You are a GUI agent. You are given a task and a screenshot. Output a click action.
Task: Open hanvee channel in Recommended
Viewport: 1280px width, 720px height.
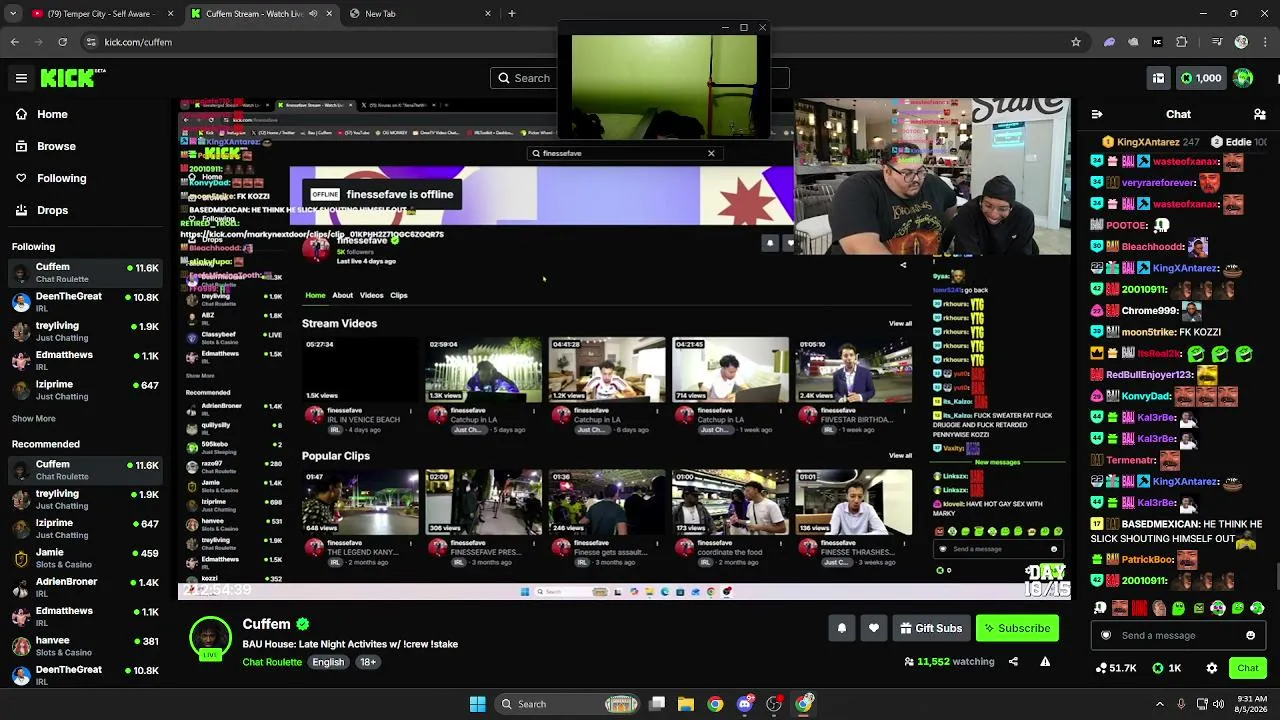(x=86, y=646)
